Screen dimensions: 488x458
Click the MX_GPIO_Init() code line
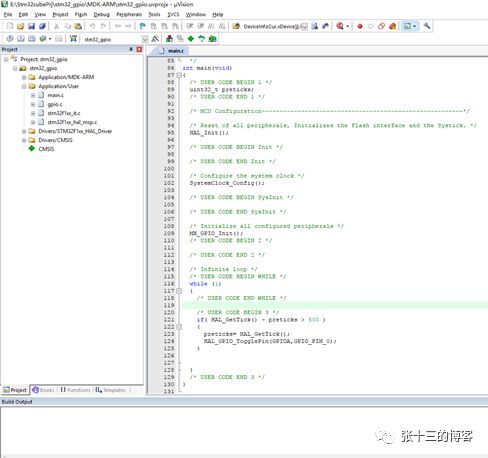pos(216,233)
